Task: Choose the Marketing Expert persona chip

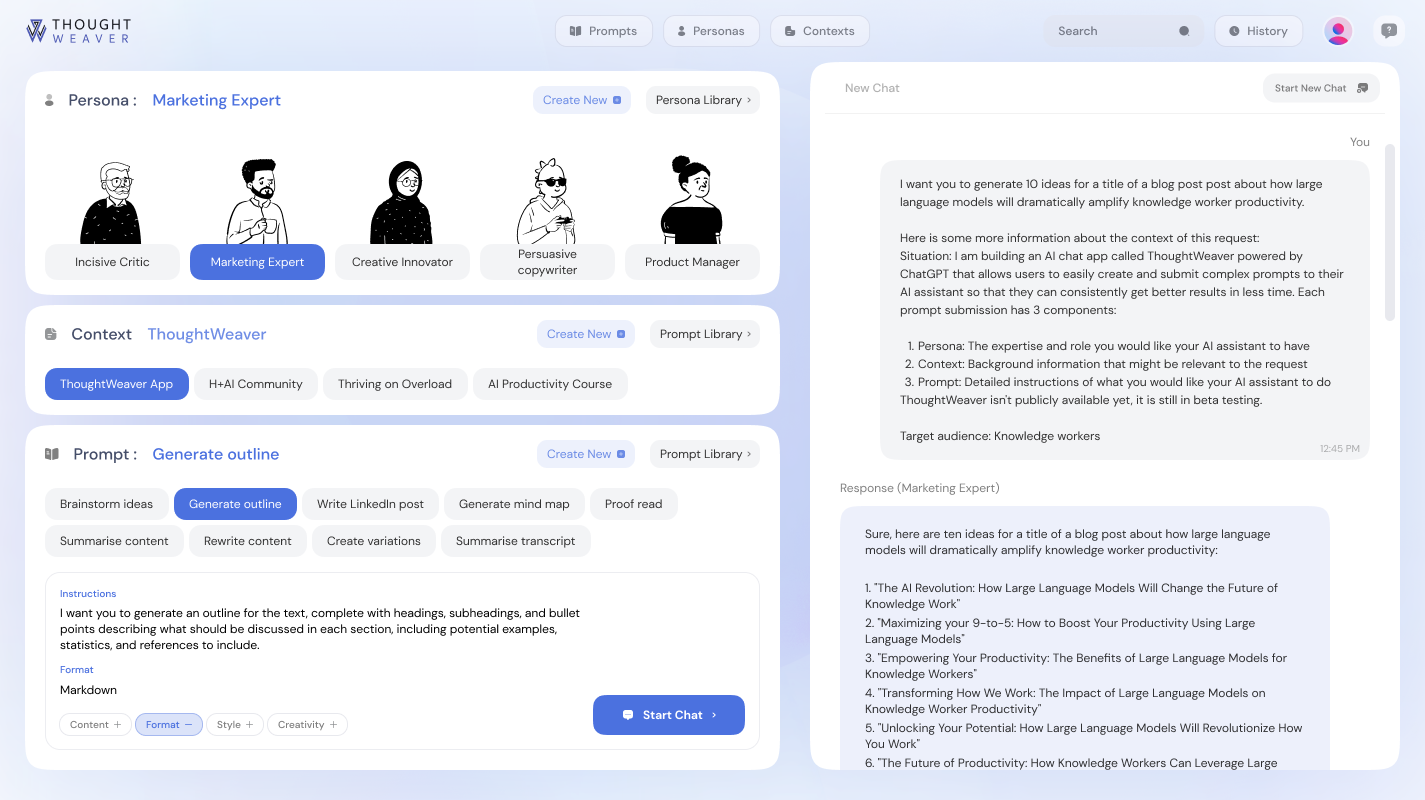Action: point(257,262)
